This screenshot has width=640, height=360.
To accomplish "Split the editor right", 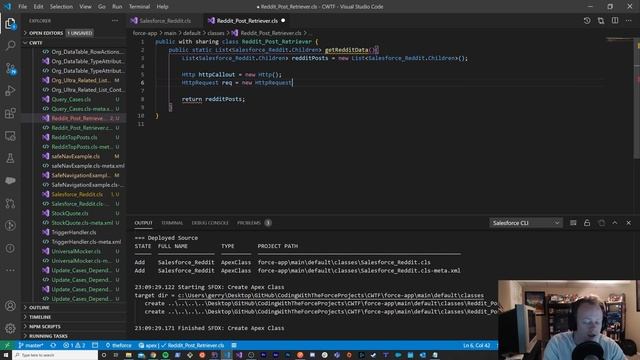I will (x=615, y=20).
